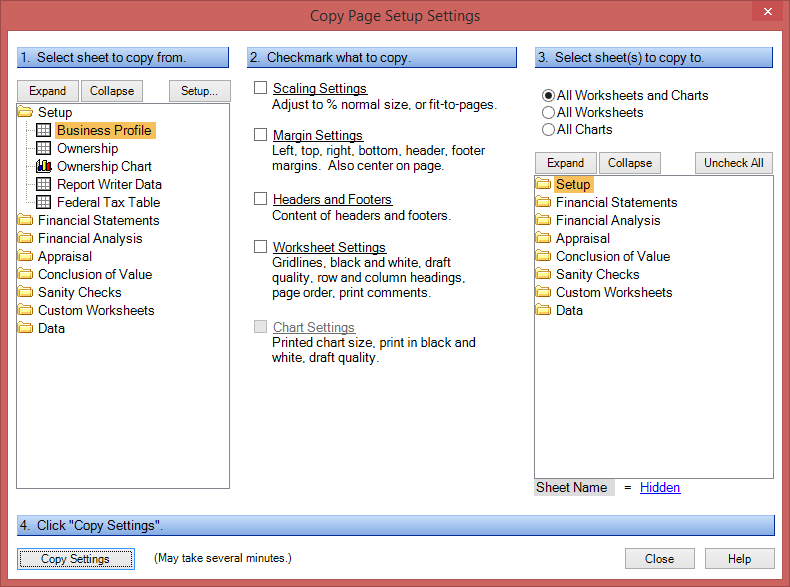Click the Financial Statements folder icon in left tree

(x=25, y=220)
